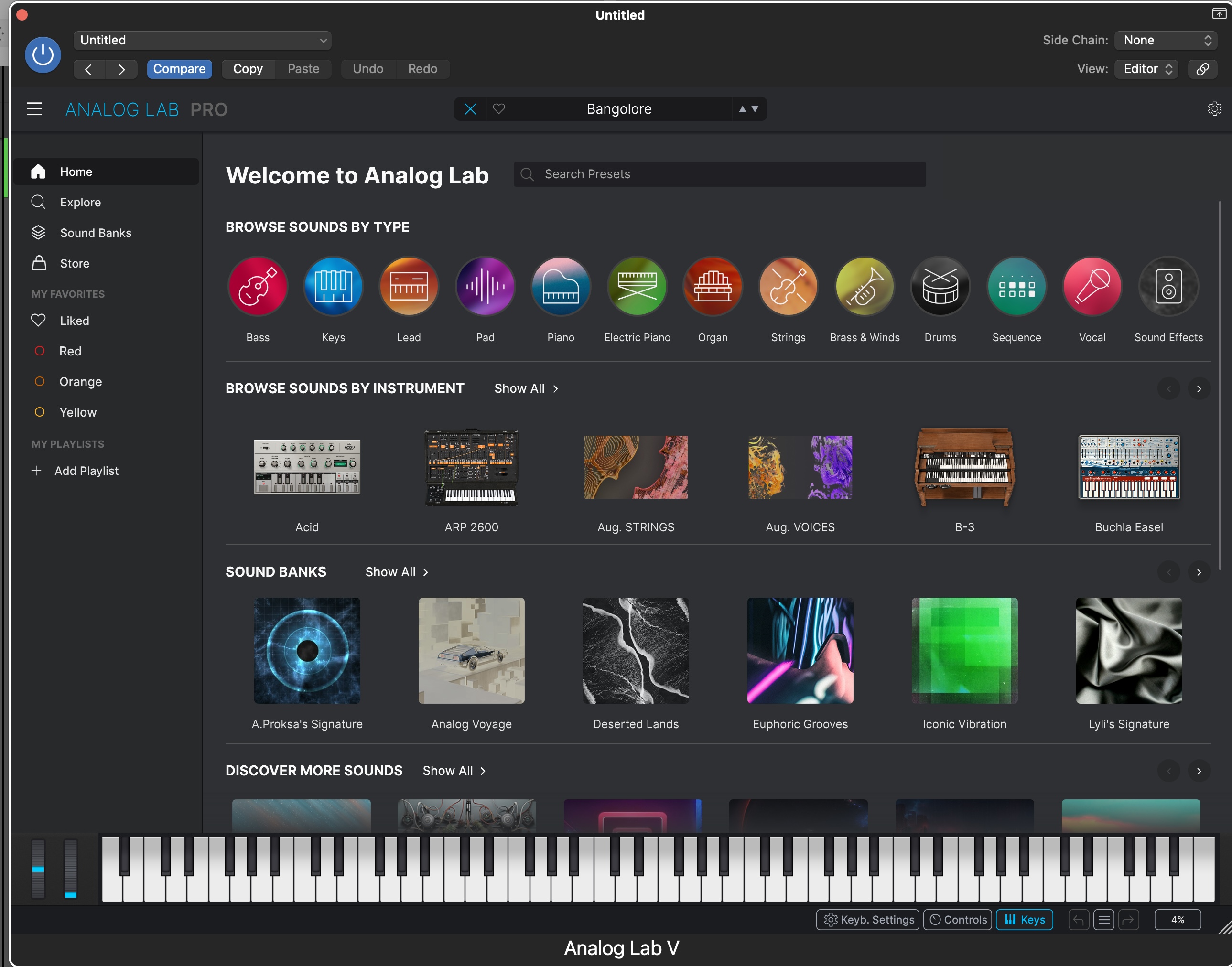Choose the Pad sound type icon

485,287
